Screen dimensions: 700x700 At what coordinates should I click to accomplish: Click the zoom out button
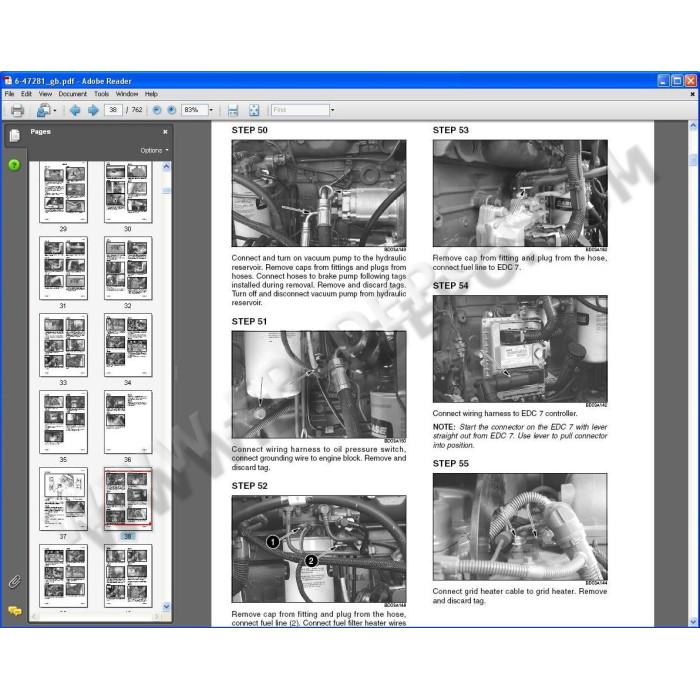pos(157,110)
